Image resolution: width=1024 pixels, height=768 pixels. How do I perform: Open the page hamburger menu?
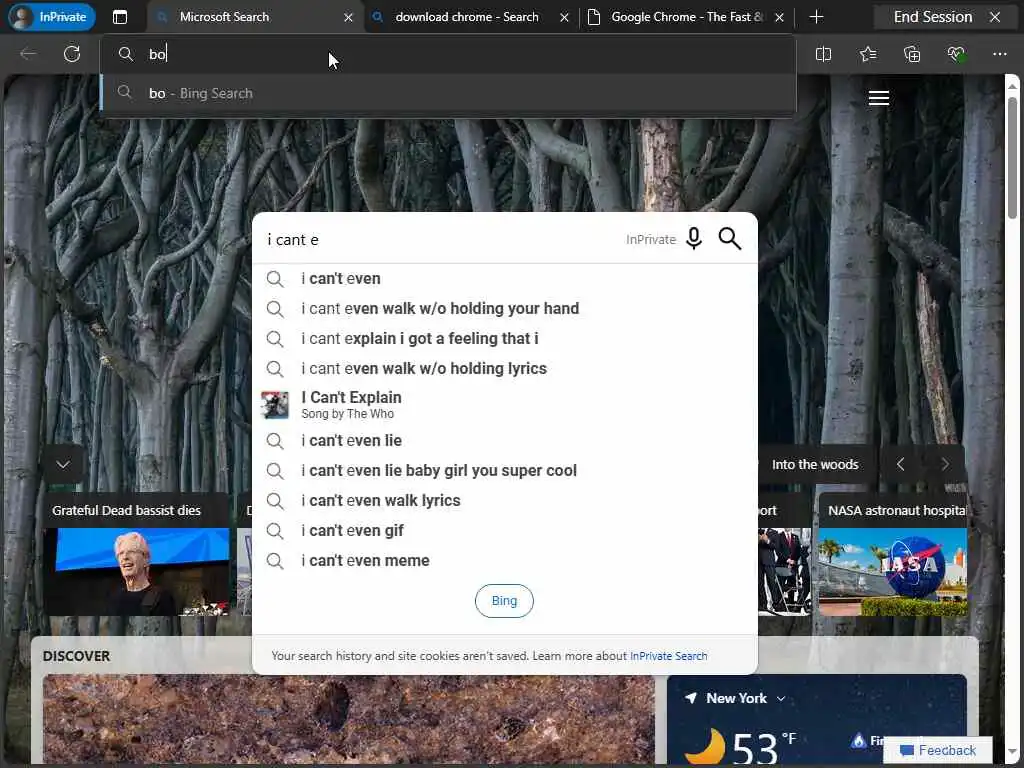click(879, 98)
